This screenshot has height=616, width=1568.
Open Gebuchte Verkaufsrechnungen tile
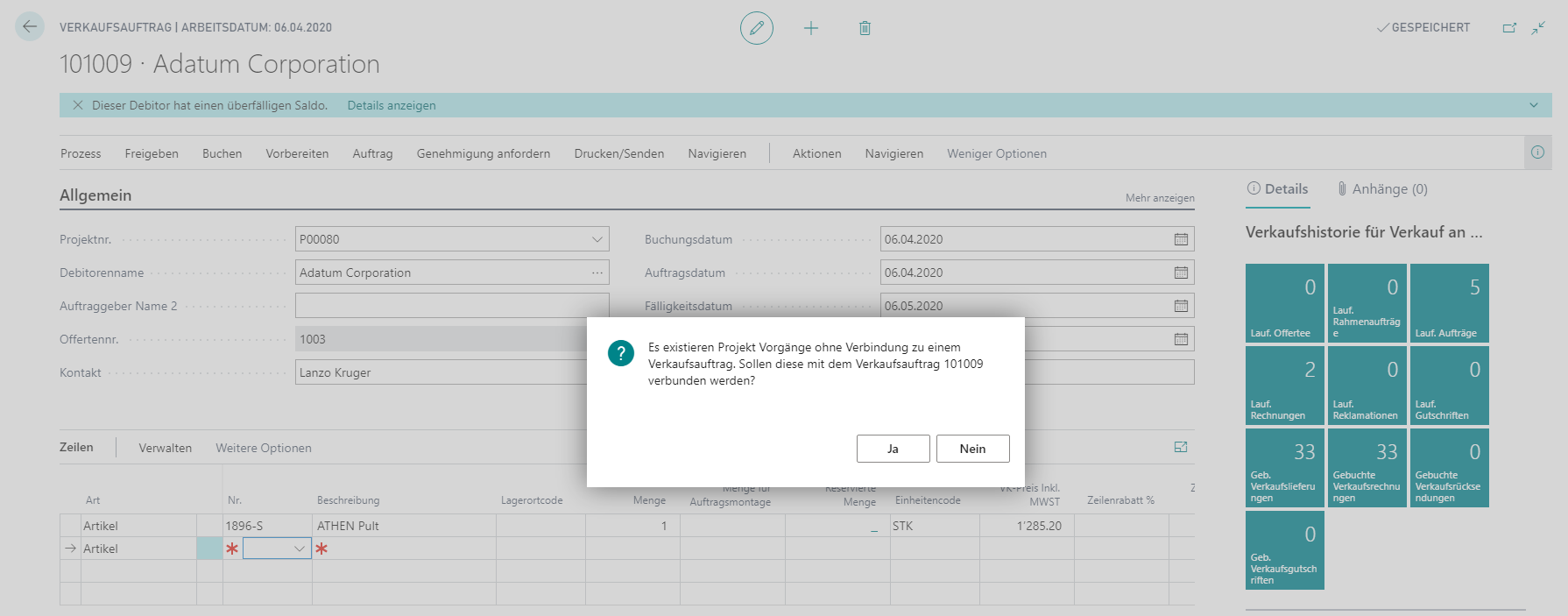pos(1367,468)
